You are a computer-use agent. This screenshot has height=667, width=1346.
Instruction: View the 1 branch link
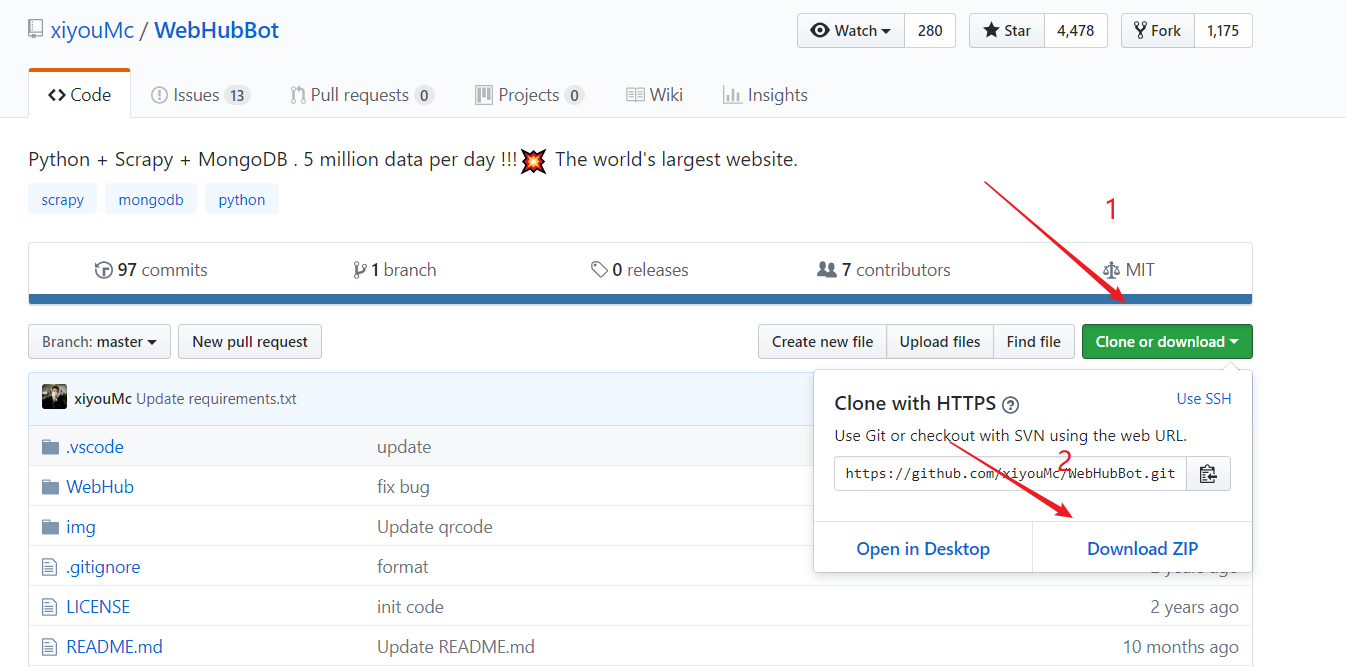(395, 270)
